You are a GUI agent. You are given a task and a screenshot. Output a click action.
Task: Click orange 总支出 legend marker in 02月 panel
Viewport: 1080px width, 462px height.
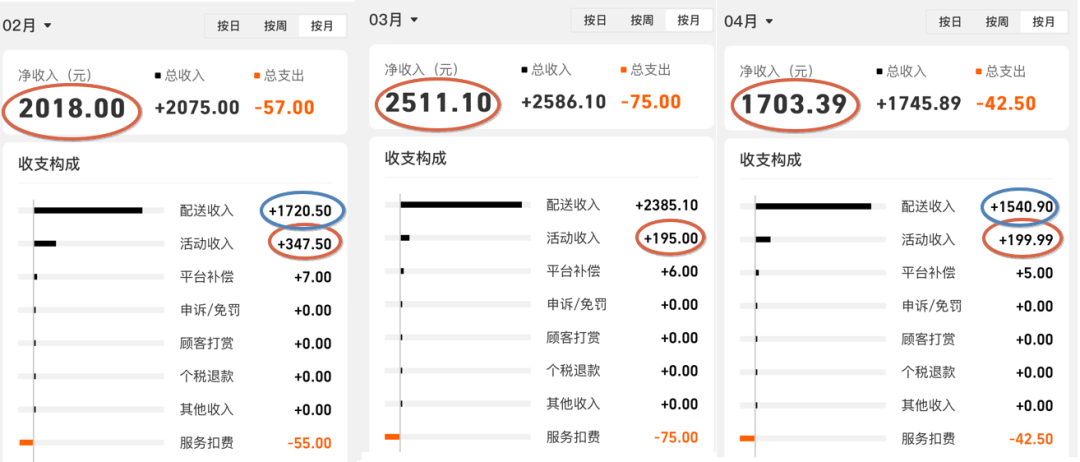click(x=257, y=75)
